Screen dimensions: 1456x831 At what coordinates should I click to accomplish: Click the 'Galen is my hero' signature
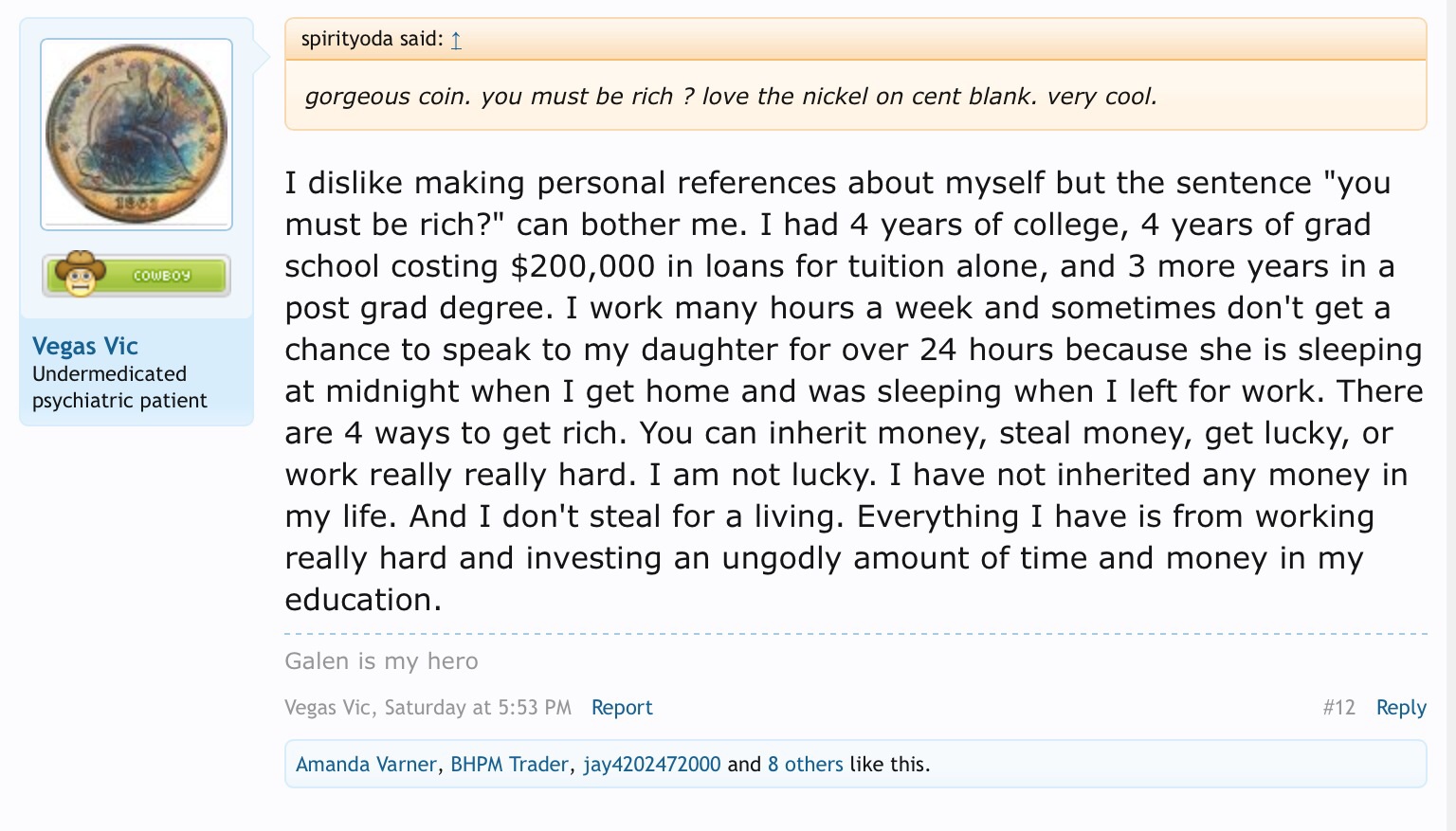tap(381, 661)
